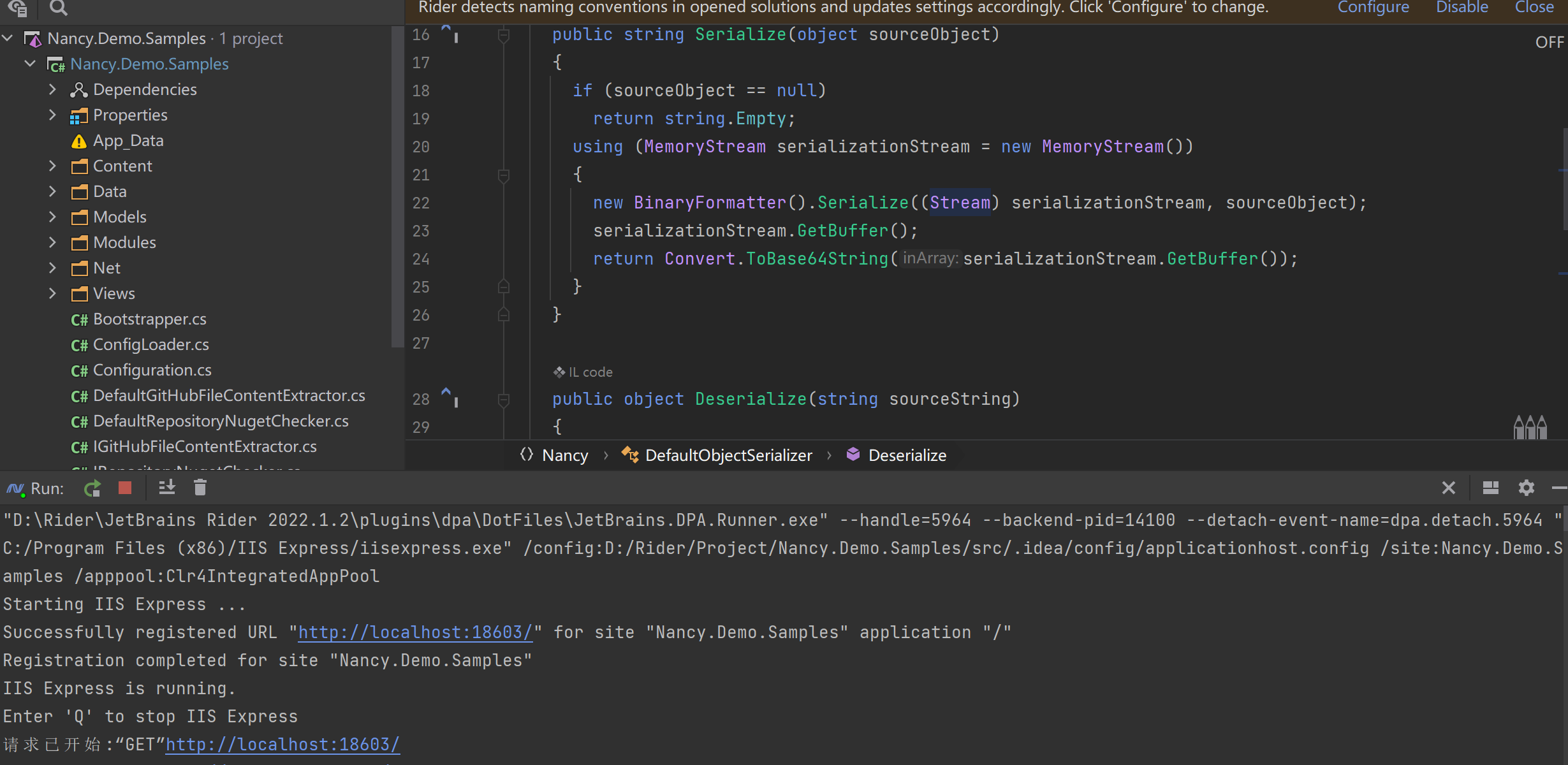Expand the Dependencies node
The height and width of the screenshot is (765, 1568).
[x=52, y=89]
